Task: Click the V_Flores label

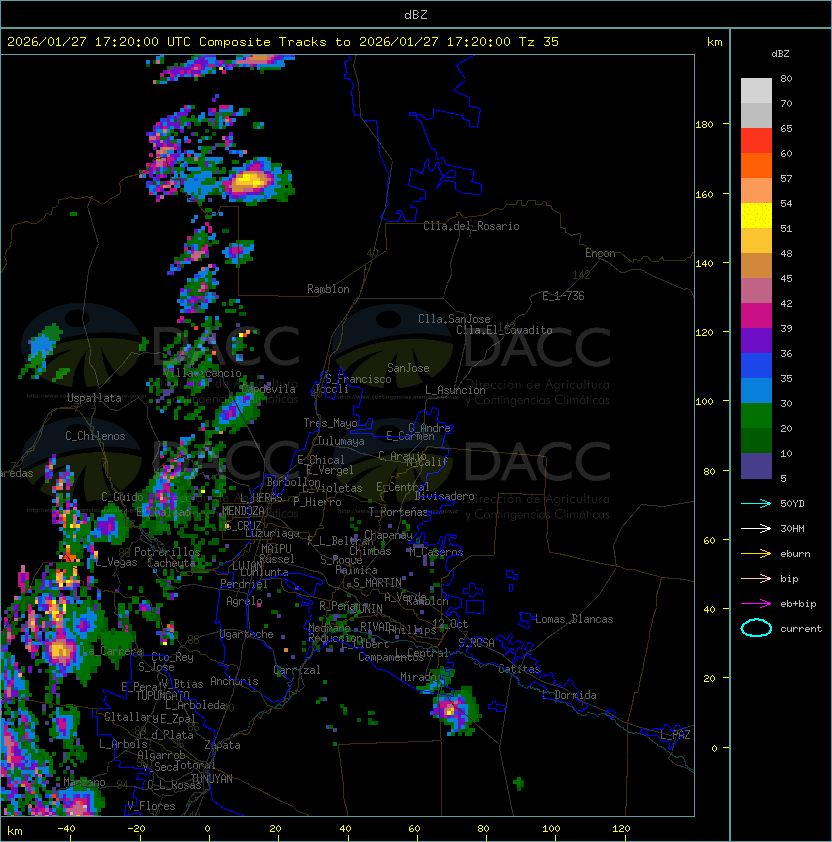Action: [x=151, y=806]
